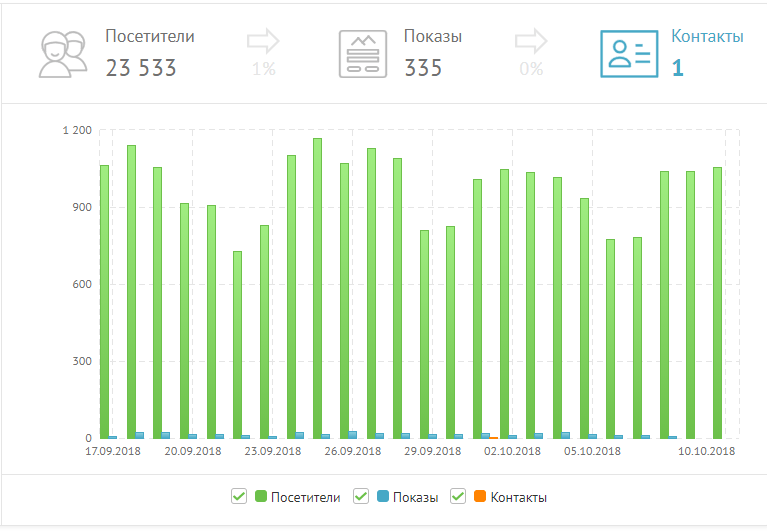Click the Посетители visitors icon
The height and width of the screenshot is (531, 767).
coord(63,54)
